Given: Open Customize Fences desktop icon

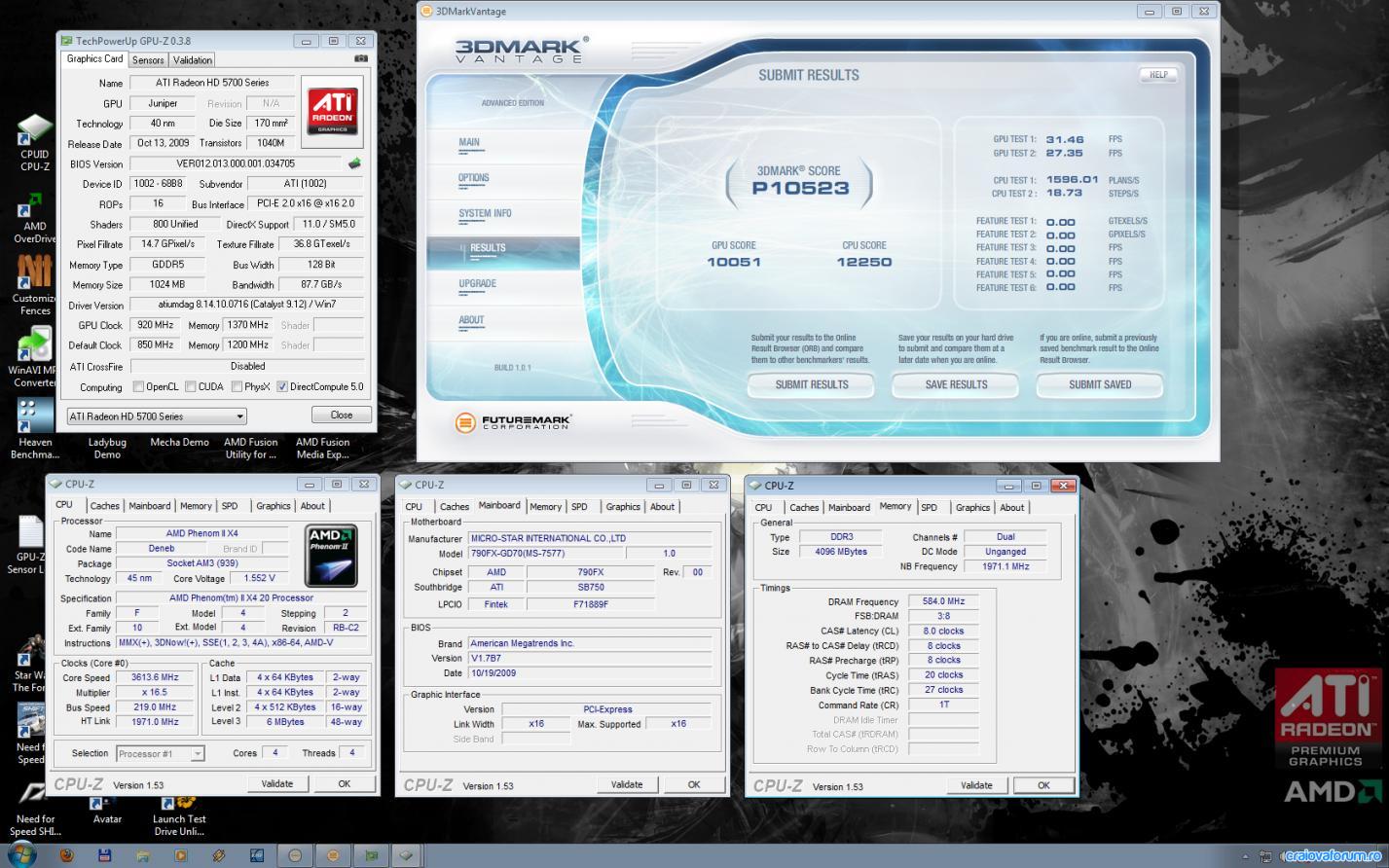Looking at the screenshot, I should coord(34,285).
